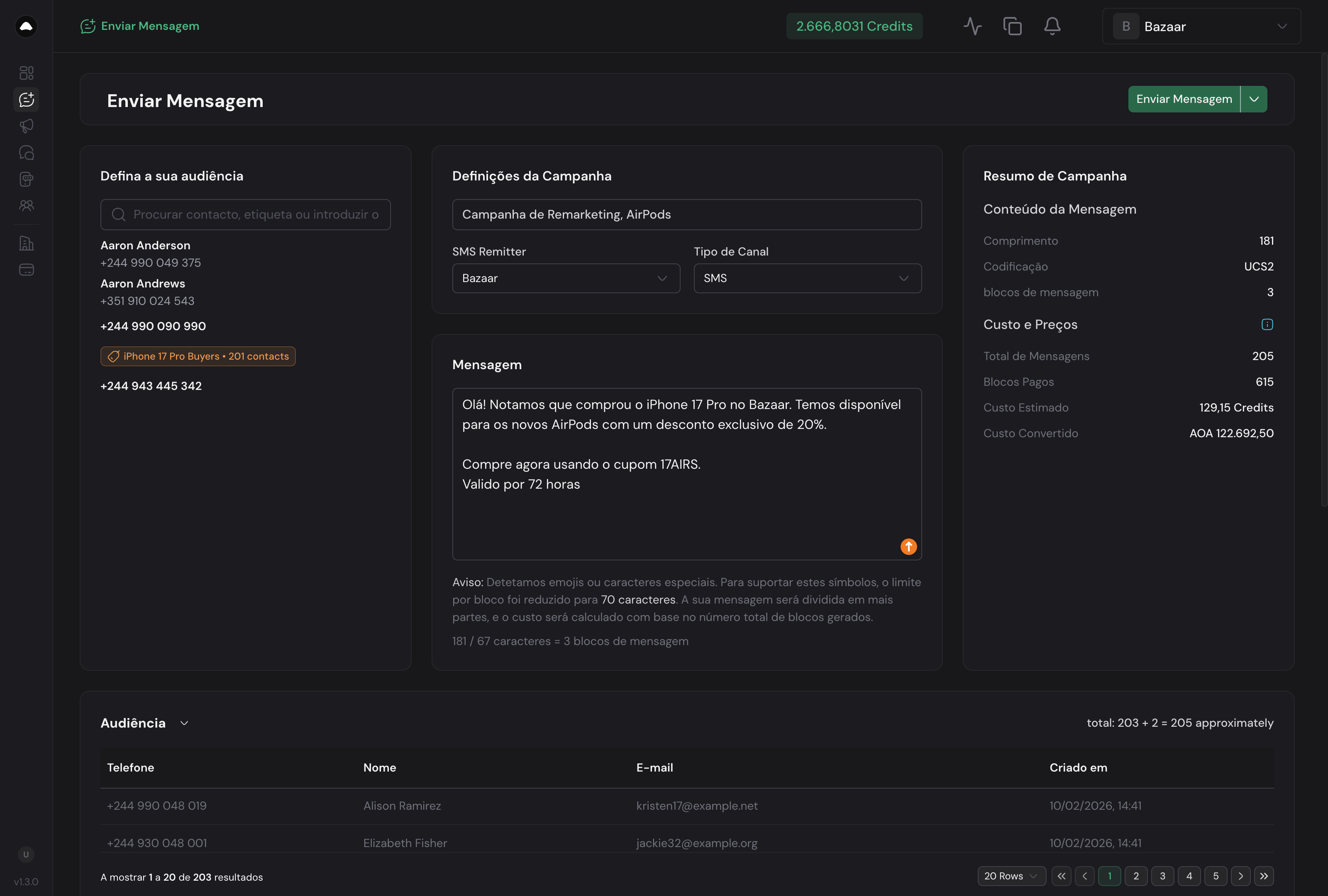Go to previous page of audience table
This screenshot has height=896, width=1328.
[1084, 876]
